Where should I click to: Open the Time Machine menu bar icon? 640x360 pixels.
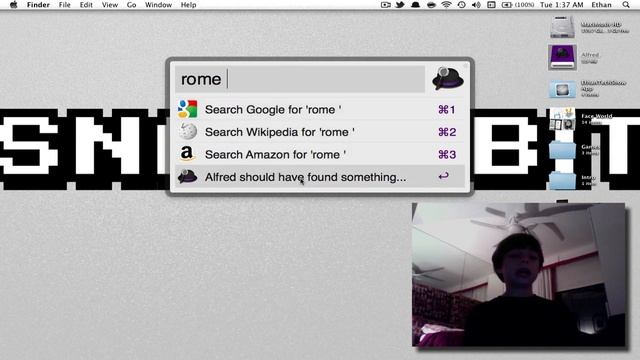pyautogui.click(x=462, y=5)
